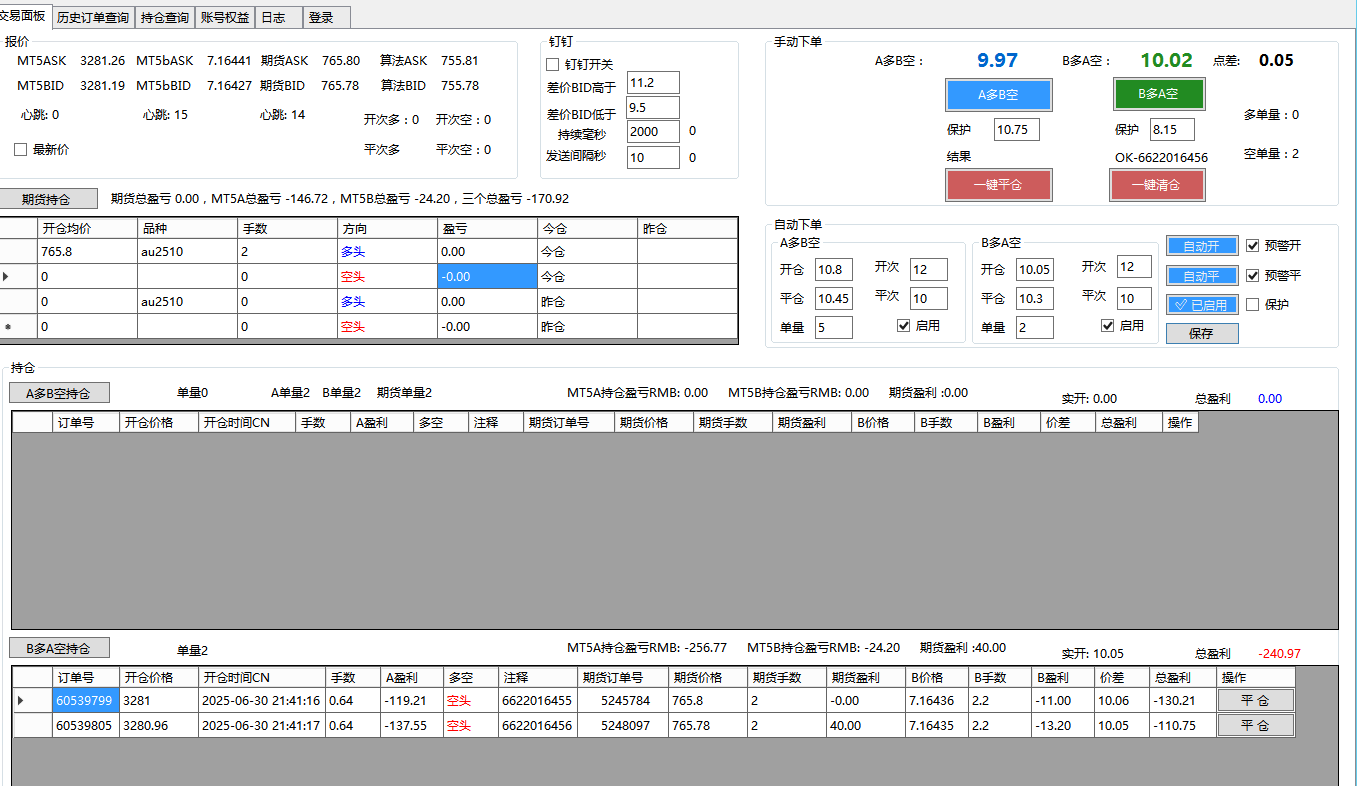Click 平仓 for order 60539799

[x=1255, y=700]
